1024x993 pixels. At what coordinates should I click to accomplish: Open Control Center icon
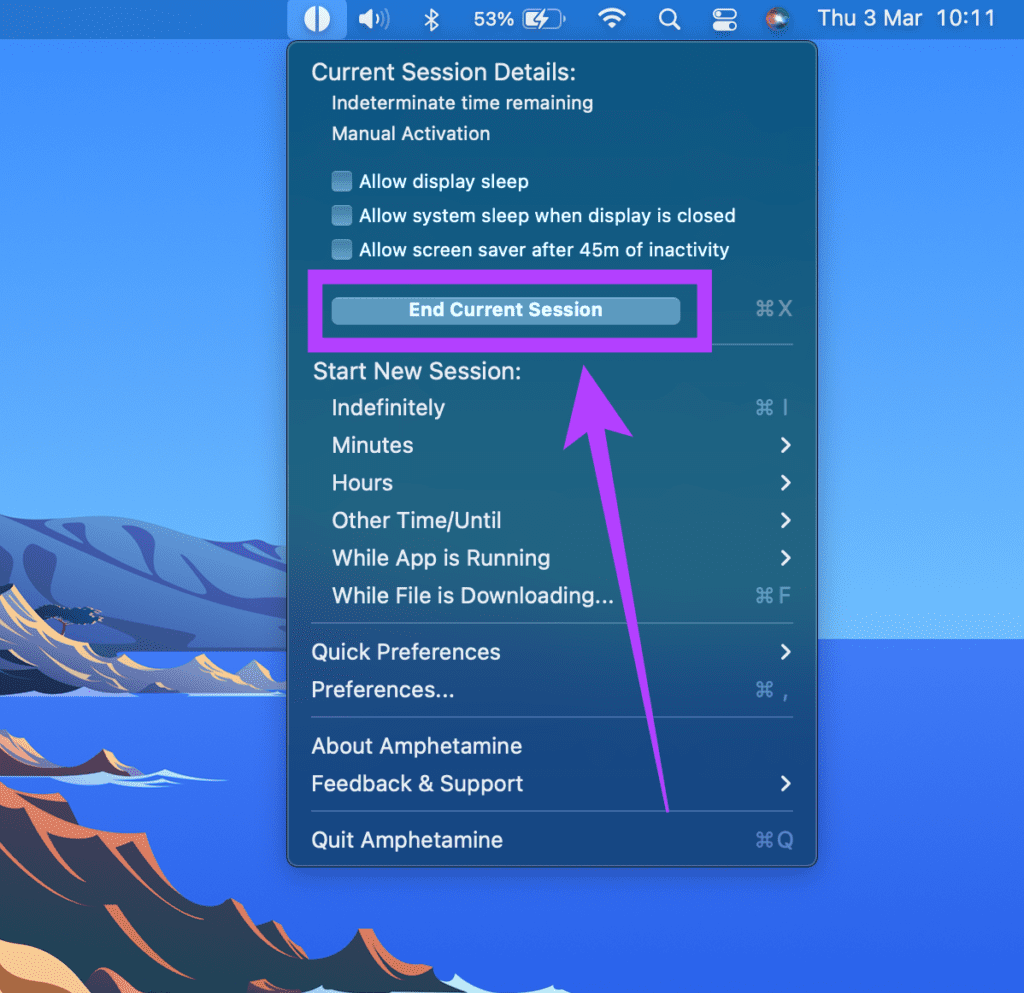[x=723, y=19]
